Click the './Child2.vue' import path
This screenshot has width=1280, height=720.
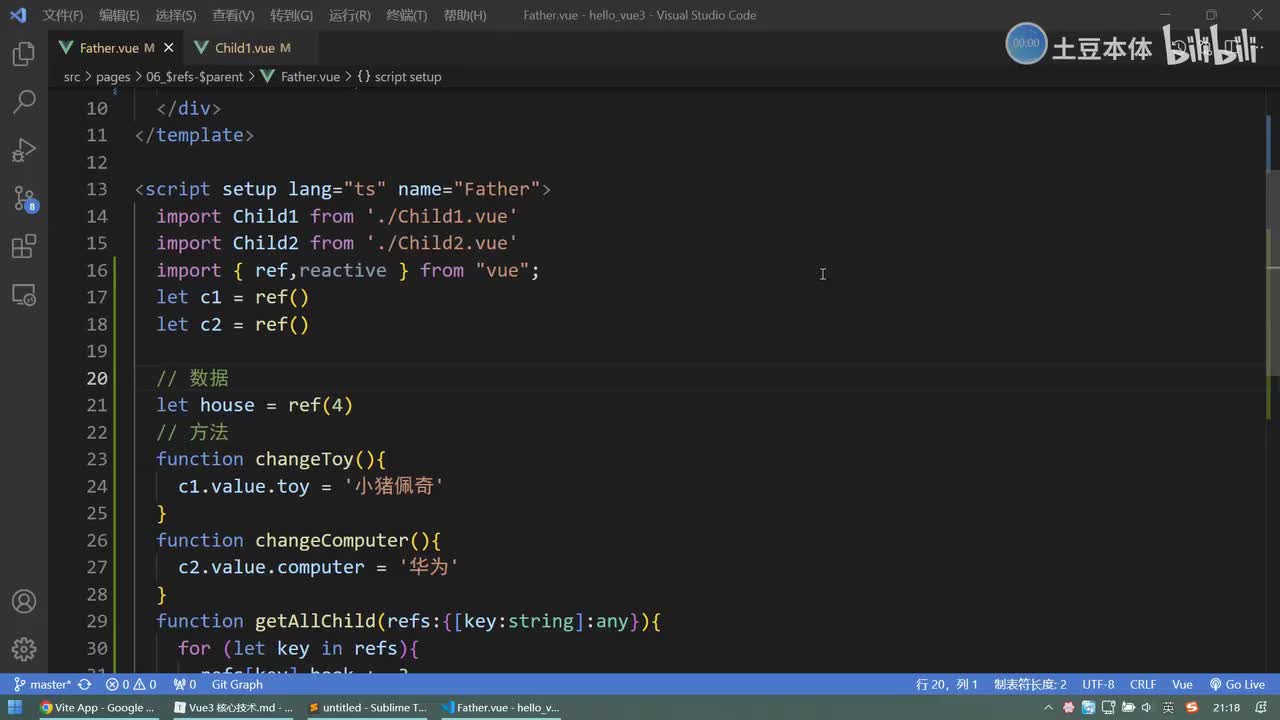[442, 243]
